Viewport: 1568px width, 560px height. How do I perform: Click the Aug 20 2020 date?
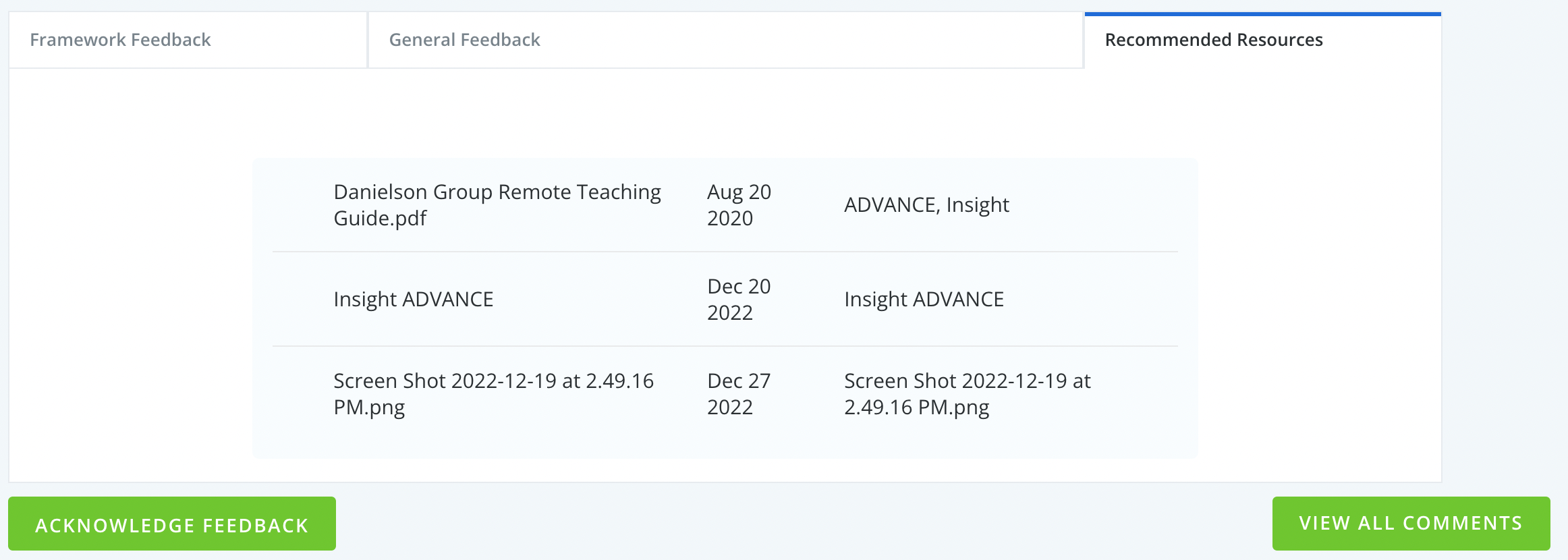738,205
